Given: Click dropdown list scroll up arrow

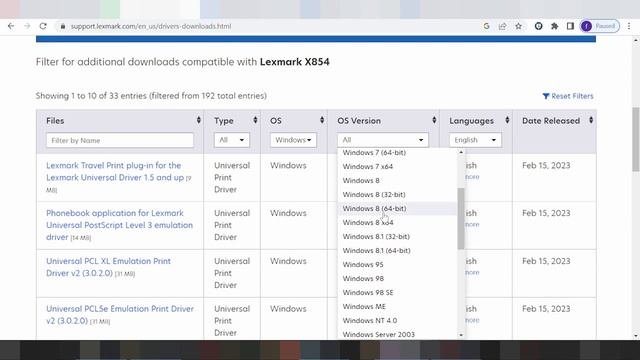Looking at the screenshot, I should point(461,152).
